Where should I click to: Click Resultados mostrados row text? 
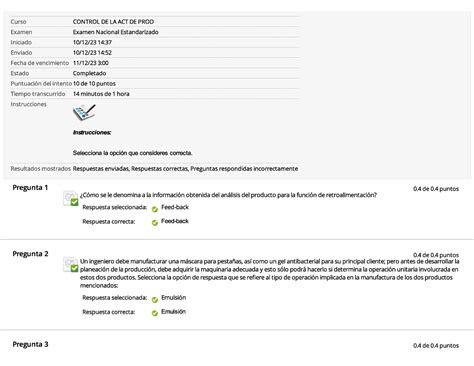tap(154, 169)
